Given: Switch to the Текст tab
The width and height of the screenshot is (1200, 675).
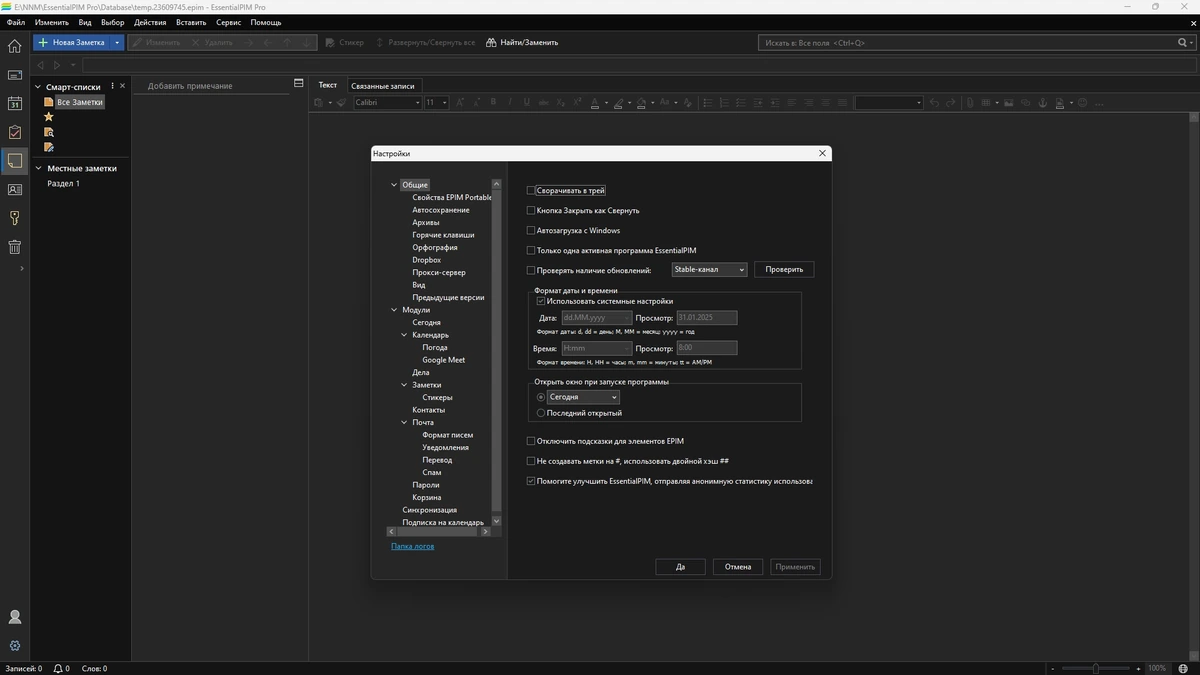Looking at the screenshot, I should 327,85.
